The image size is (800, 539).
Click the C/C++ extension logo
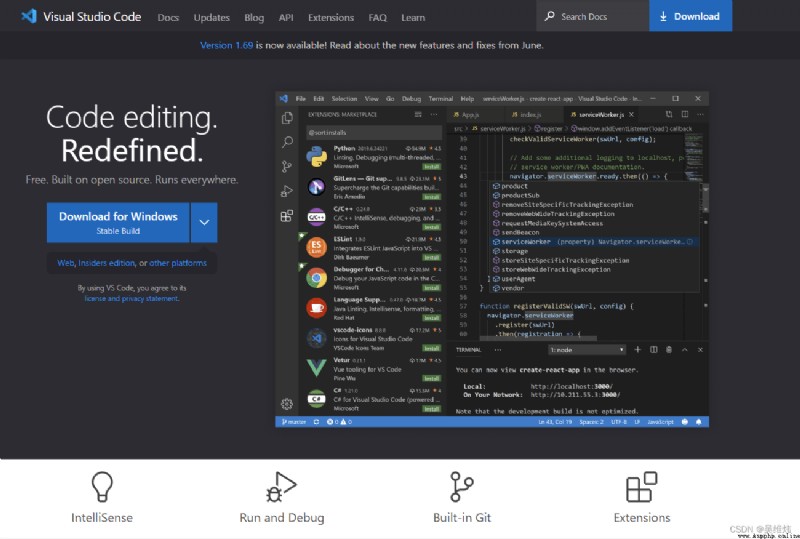pyautogui.click(x=316, y=217)
